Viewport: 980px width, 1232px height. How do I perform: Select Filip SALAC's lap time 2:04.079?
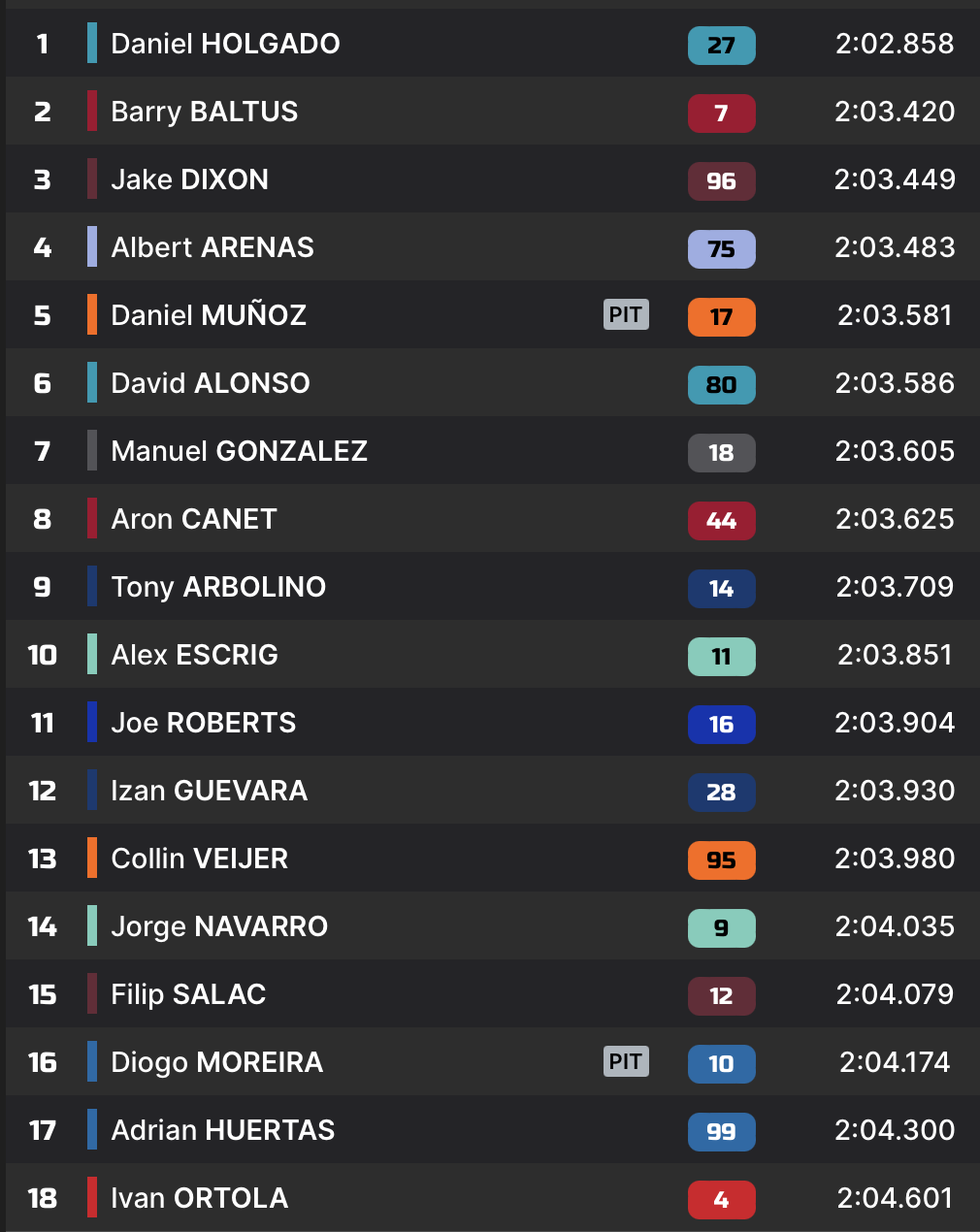tap(895, 994)
